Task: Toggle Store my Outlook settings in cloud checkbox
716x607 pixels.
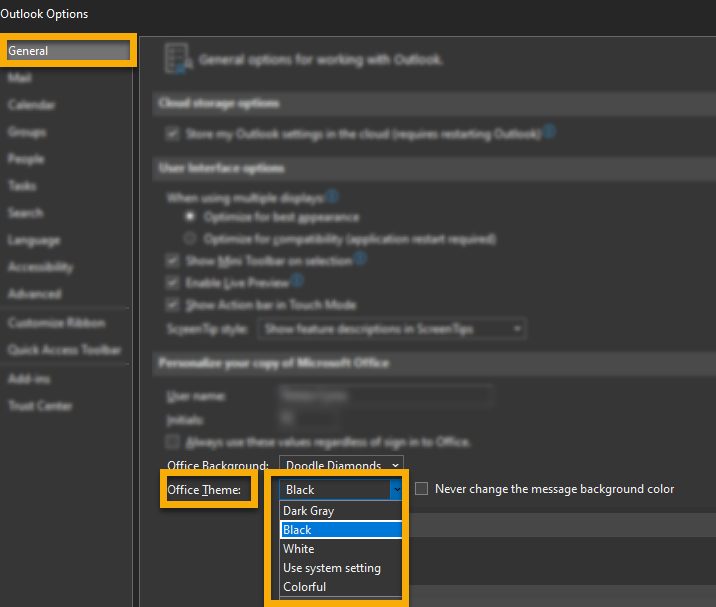Action: pos(173,134)
